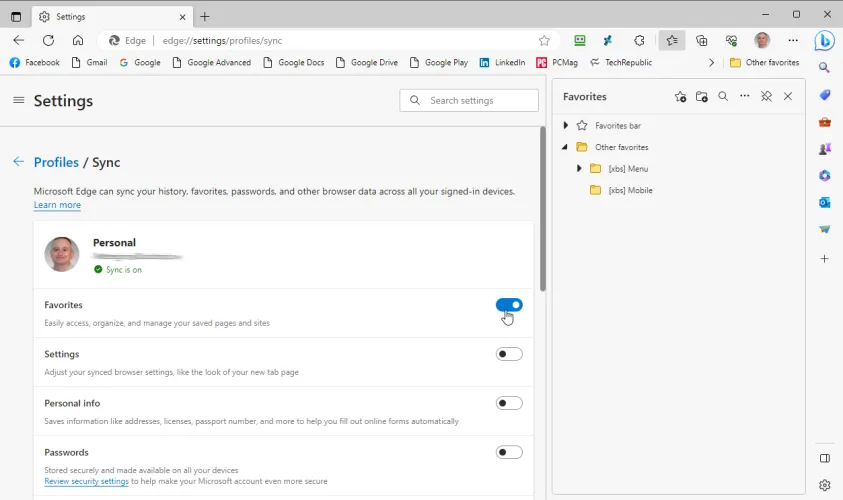Collapse the Other favorites folder

[566, 147]
